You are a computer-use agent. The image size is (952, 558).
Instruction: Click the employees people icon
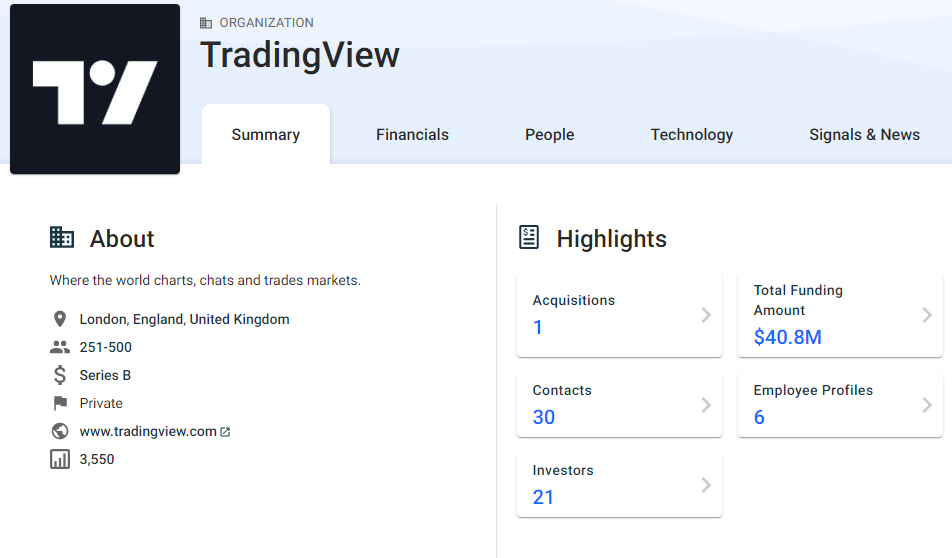coord(60,347)
